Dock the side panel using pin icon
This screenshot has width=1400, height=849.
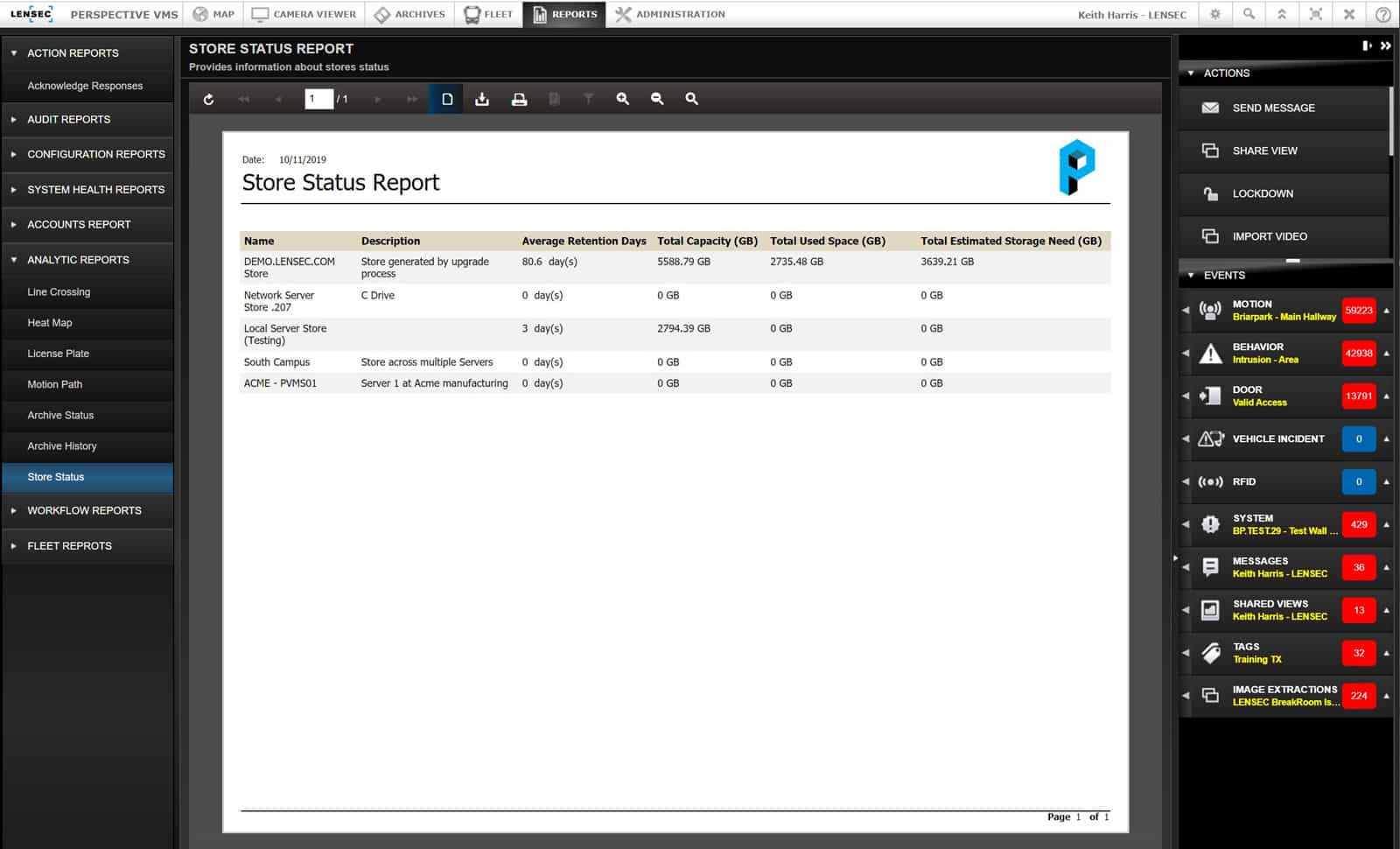(x=1367, y=46)
